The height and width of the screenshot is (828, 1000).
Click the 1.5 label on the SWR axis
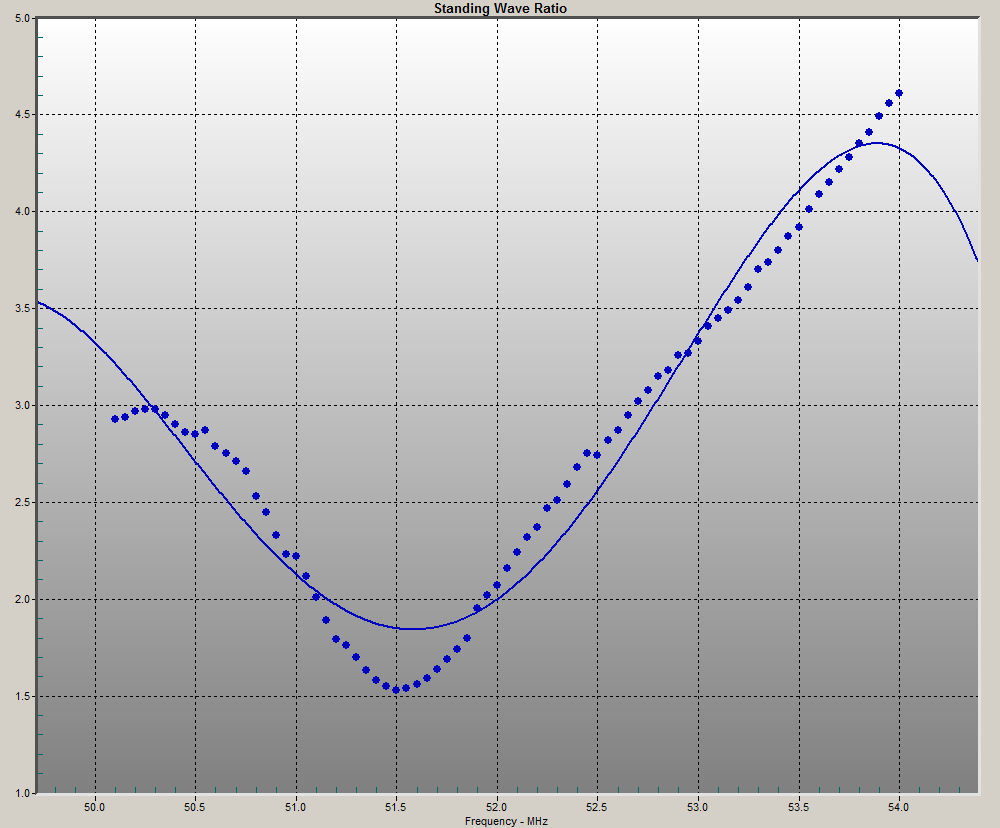[22, 697]
